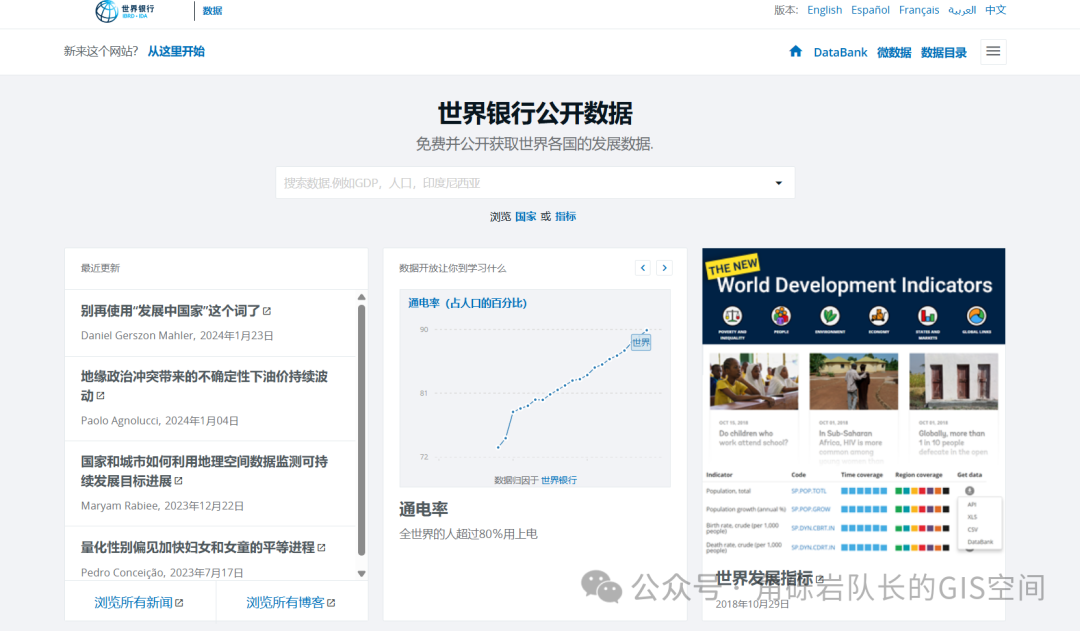Viewport: 1080px width, 631px height.
Task: Click the 世界 label on chart line
Action: coord(641,342)
